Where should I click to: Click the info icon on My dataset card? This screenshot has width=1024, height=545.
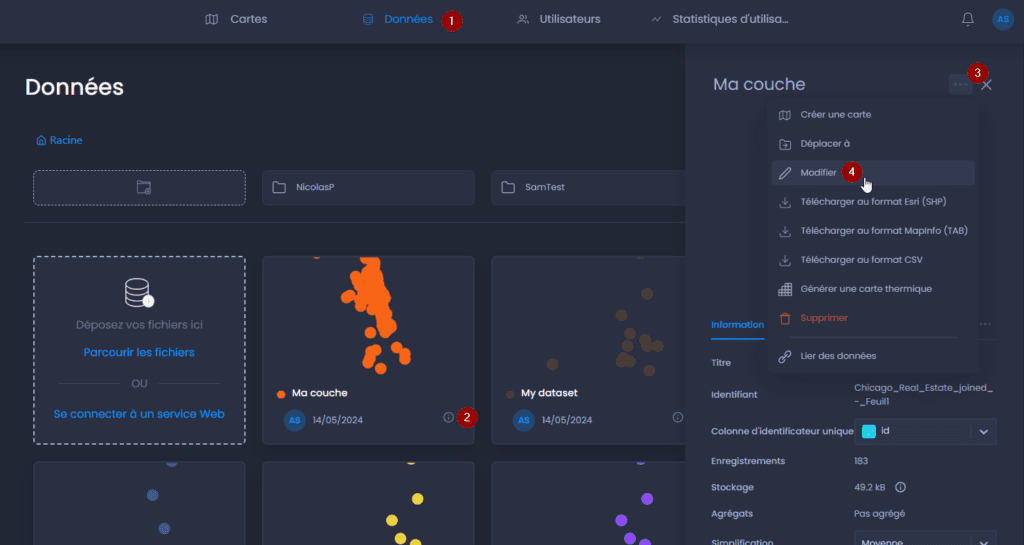[678, 417]
